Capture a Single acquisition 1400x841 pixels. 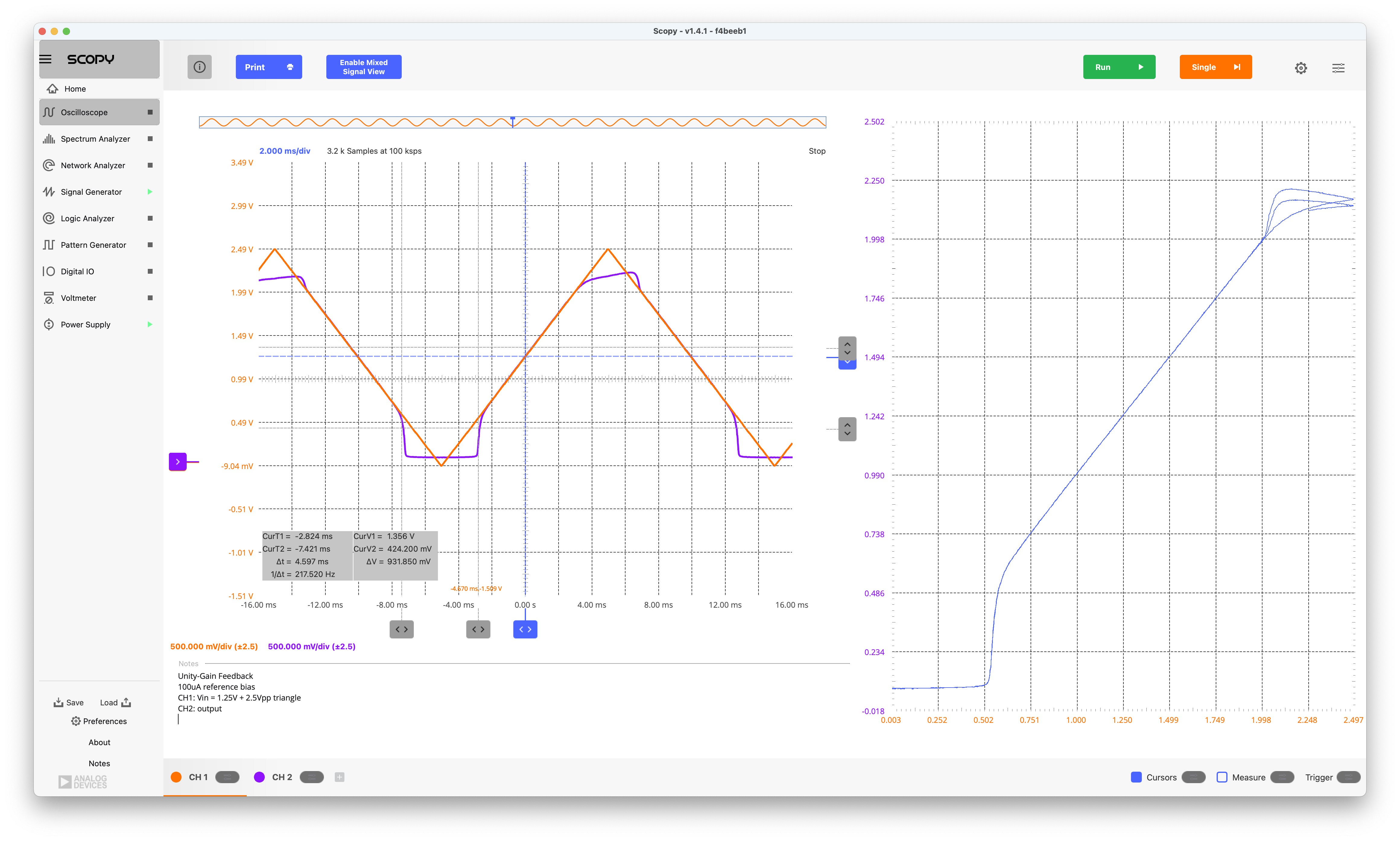pyautogui.click(x=1216, y=67)
